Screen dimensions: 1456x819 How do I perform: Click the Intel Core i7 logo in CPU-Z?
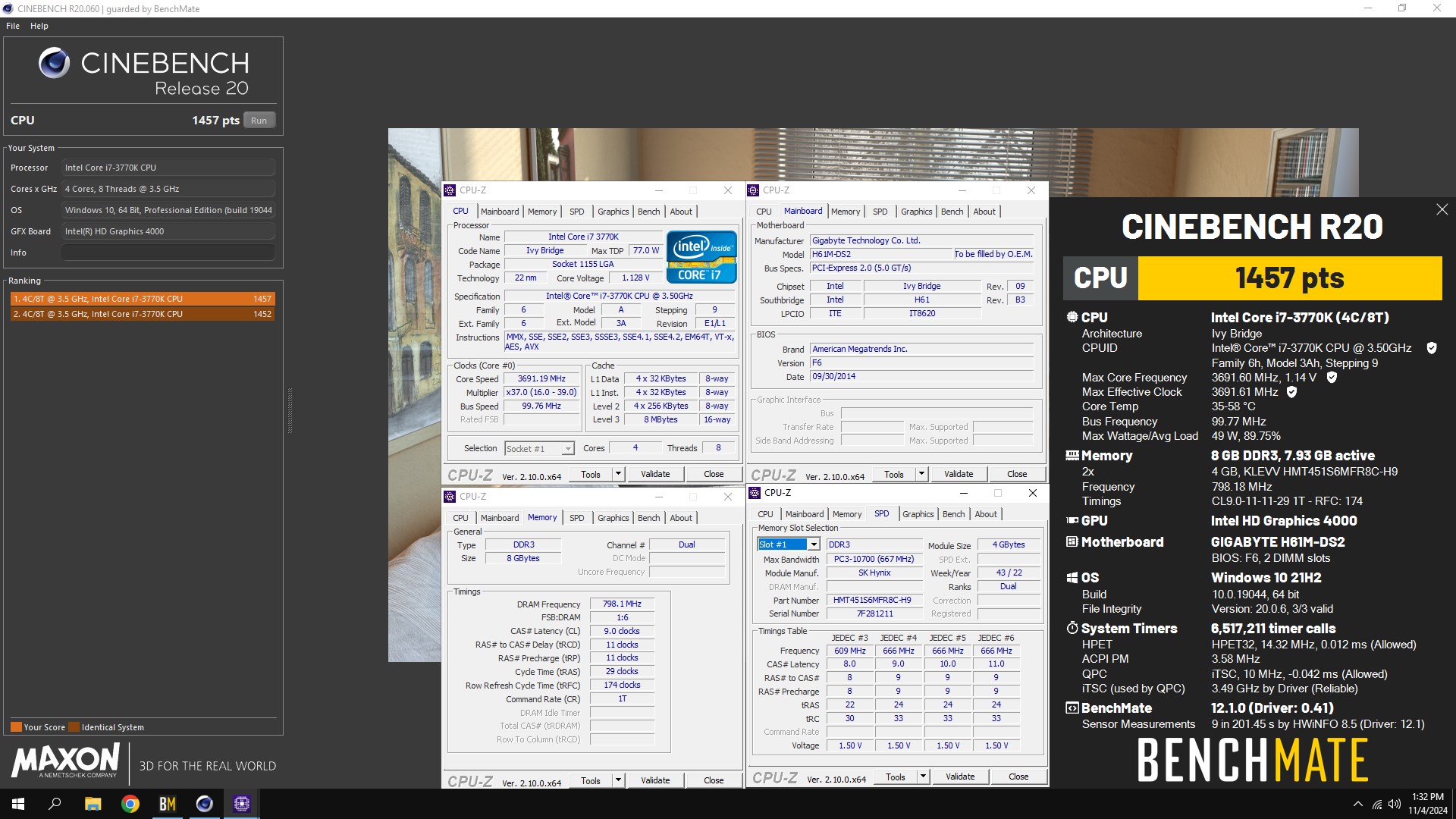coord(701,257)
